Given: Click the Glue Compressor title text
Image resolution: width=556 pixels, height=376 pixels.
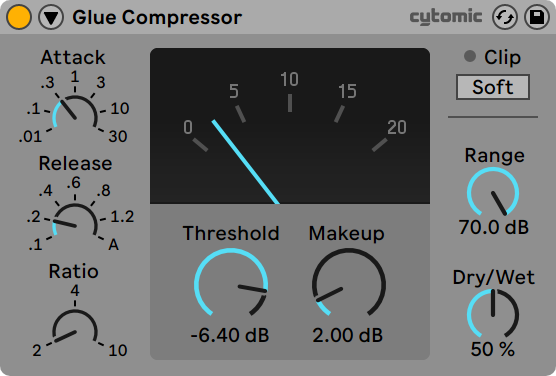Looking at the screenshot, I should pos(157,17).
